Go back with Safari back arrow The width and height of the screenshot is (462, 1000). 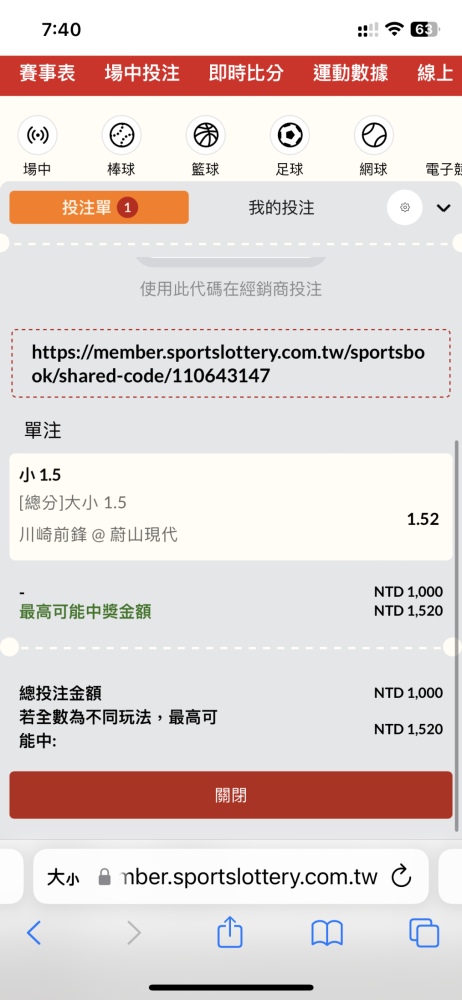34,933
